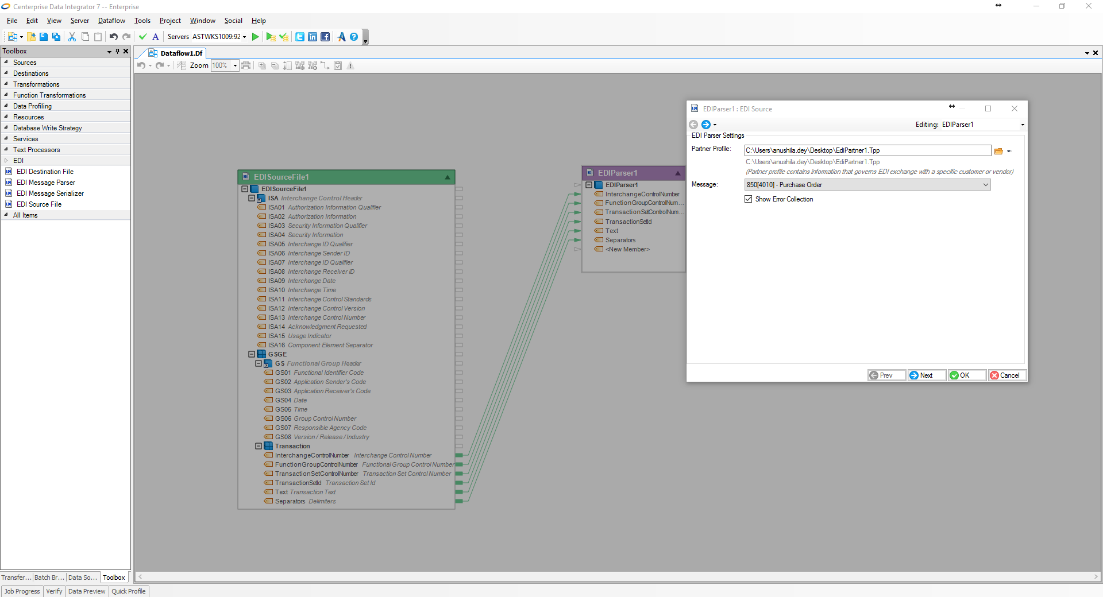The height and width of the screenshot is (597, 1103).
Task: Click the LinkedIn icon in the toolbar
Action: (312, 37)
